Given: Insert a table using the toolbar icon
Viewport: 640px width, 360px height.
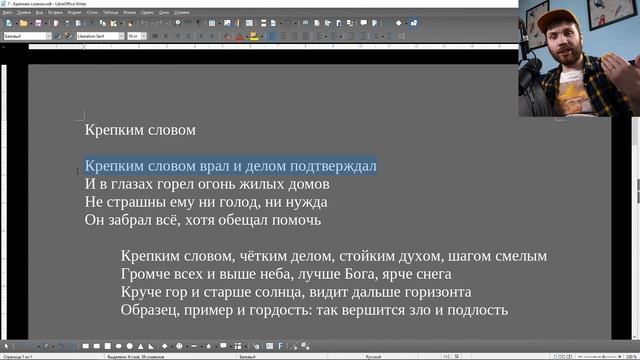Looking at the screenshot, I should 212,23.
